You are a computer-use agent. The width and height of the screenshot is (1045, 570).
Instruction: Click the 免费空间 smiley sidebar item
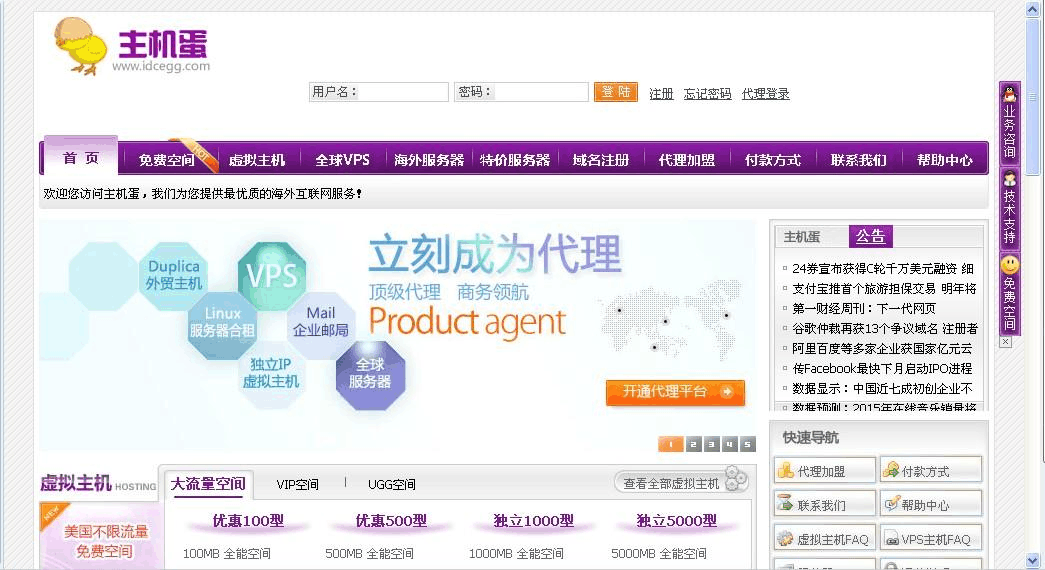tap(1009, 293)
